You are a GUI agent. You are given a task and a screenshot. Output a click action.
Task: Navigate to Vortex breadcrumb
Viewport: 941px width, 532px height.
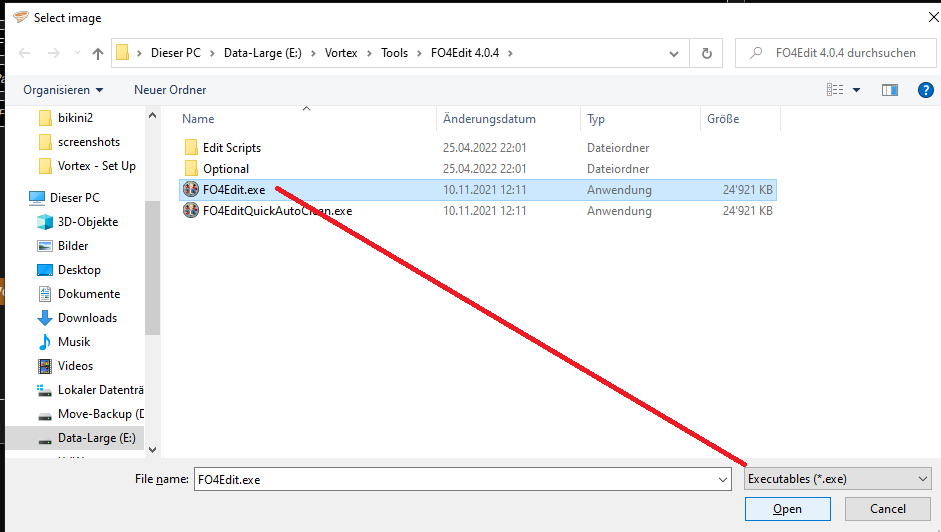coord(341,53)
